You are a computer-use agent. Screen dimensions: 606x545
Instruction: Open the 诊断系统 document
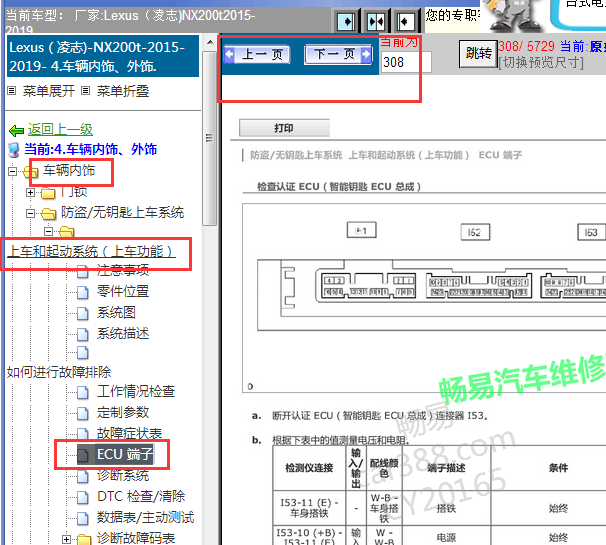(x=123, y=475)
